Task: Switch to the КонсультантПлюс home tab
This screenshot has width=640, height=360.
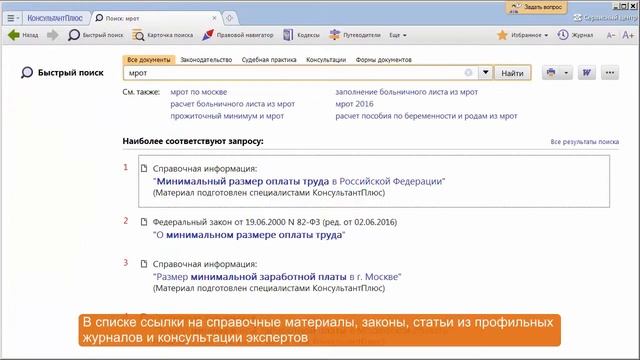Action: pyautogui.click(x=55, y=18)
